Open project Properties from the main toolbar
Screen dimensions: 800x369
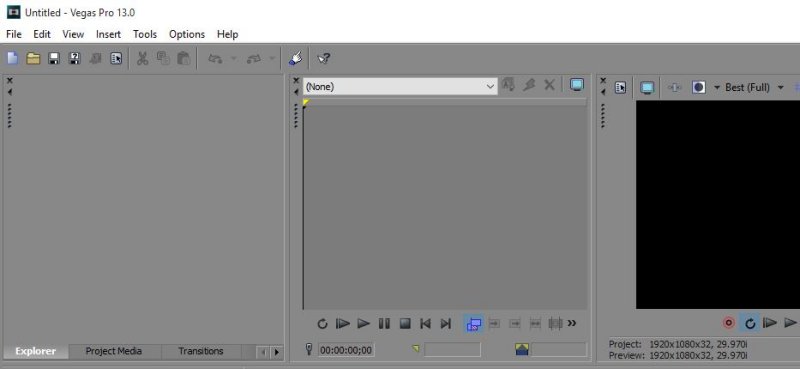pos(116,59)
